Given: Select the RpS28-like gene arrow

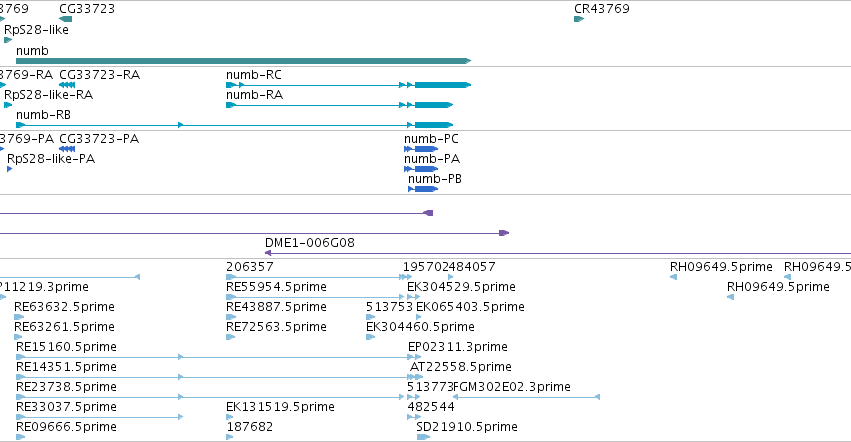Looking at the screenshot, I should point(8,40).
